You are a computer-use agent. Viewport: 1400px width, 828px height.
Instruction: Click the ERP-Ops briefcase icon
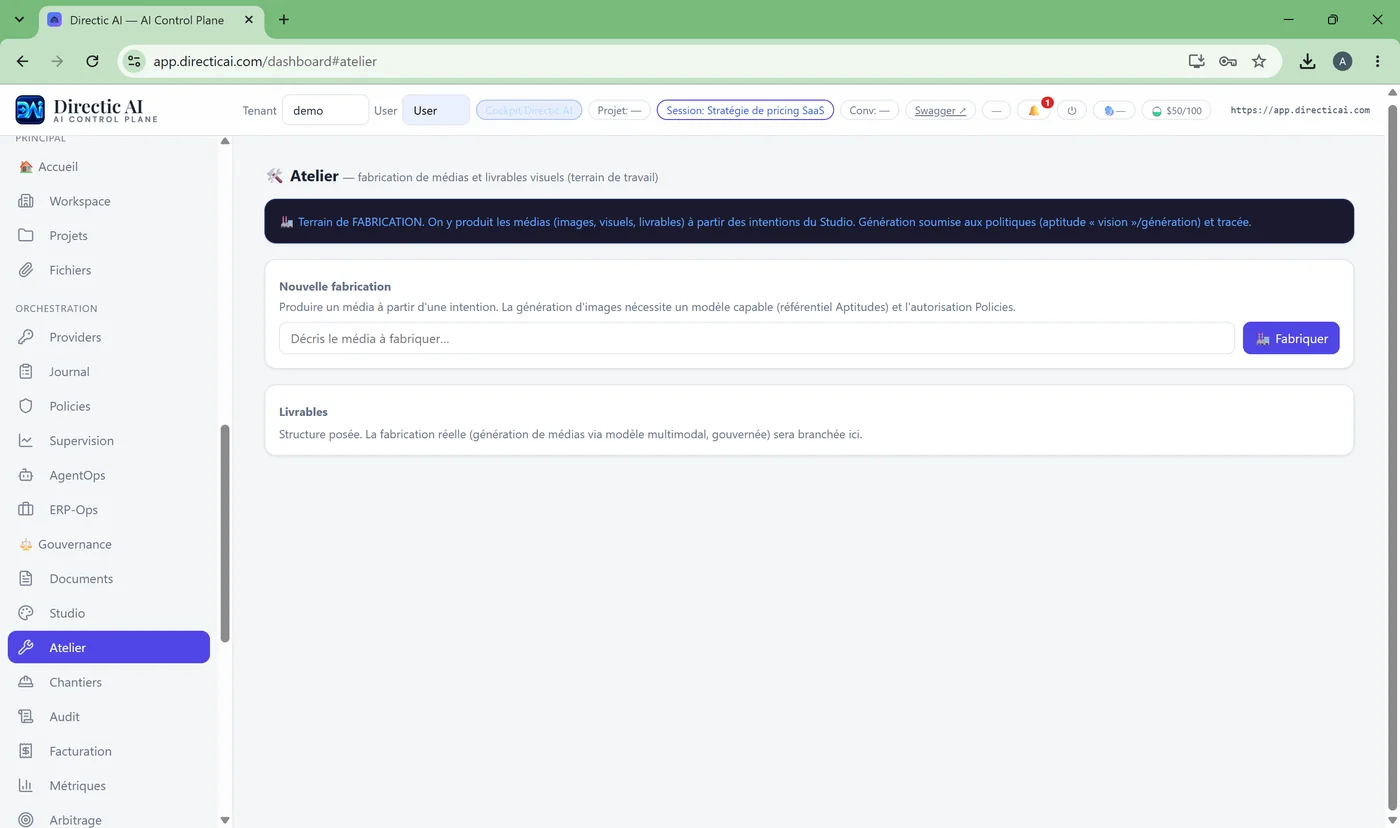click(26, 510)
